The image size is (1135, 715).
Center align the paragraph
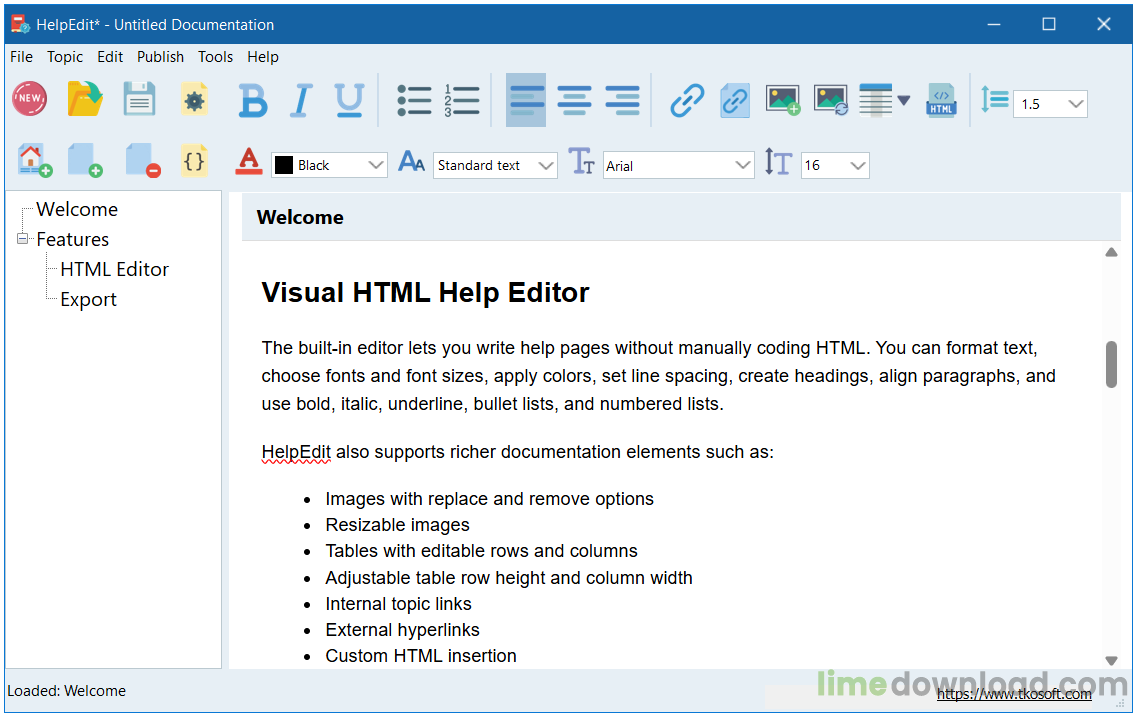pyautogui.click(x=574, y=101)
